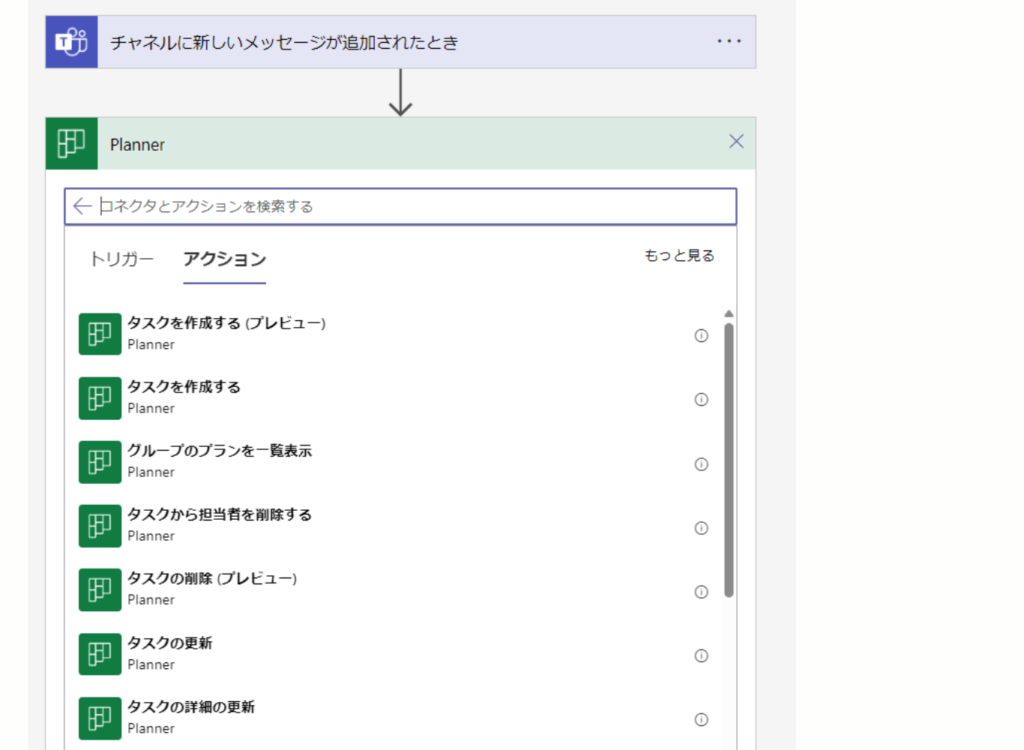
Task: Click the もっと見る link
Action: (679, 256)
